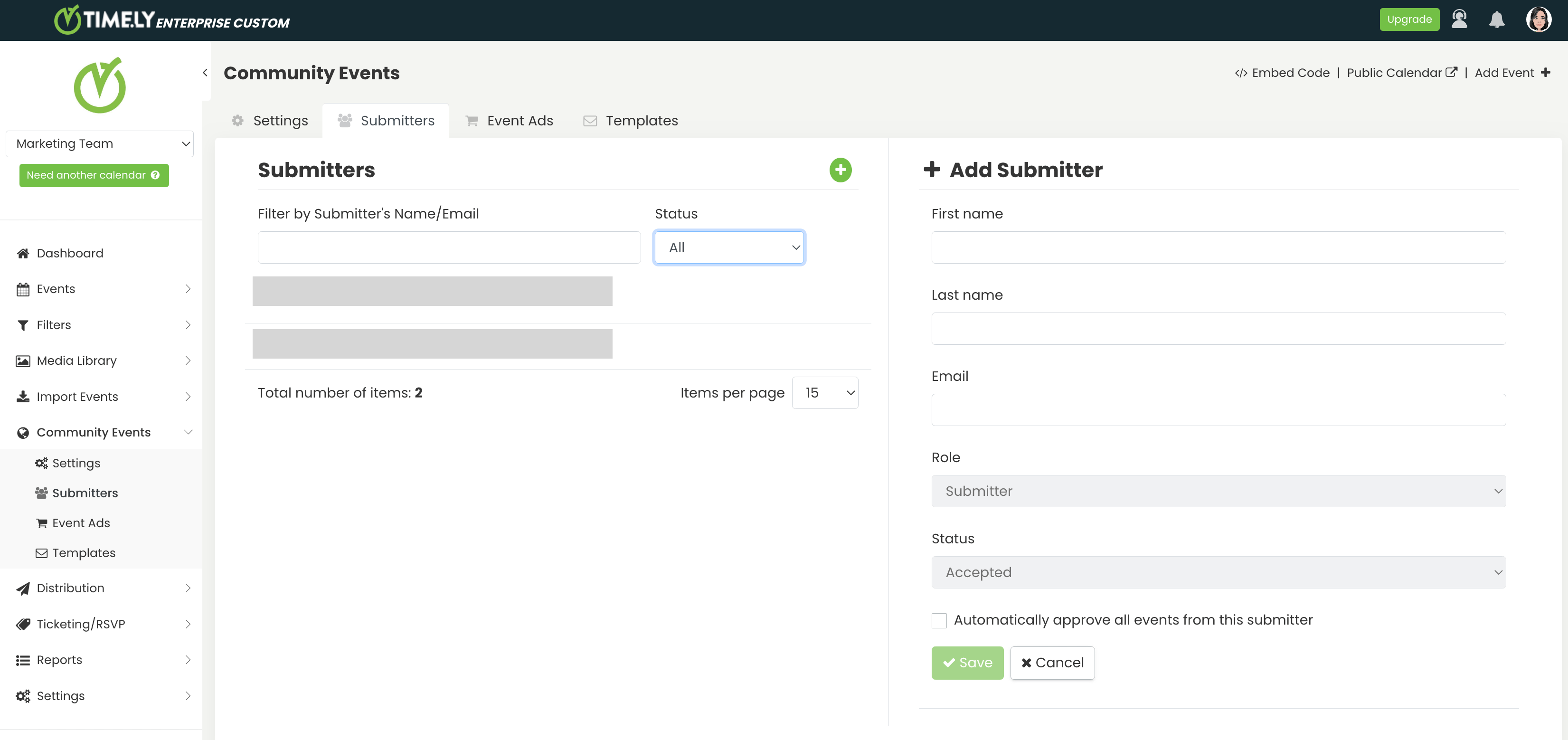1568x740 pixels.
Task: Click the Submitters people icon in sidebar
Action: [x=41, y=493]
